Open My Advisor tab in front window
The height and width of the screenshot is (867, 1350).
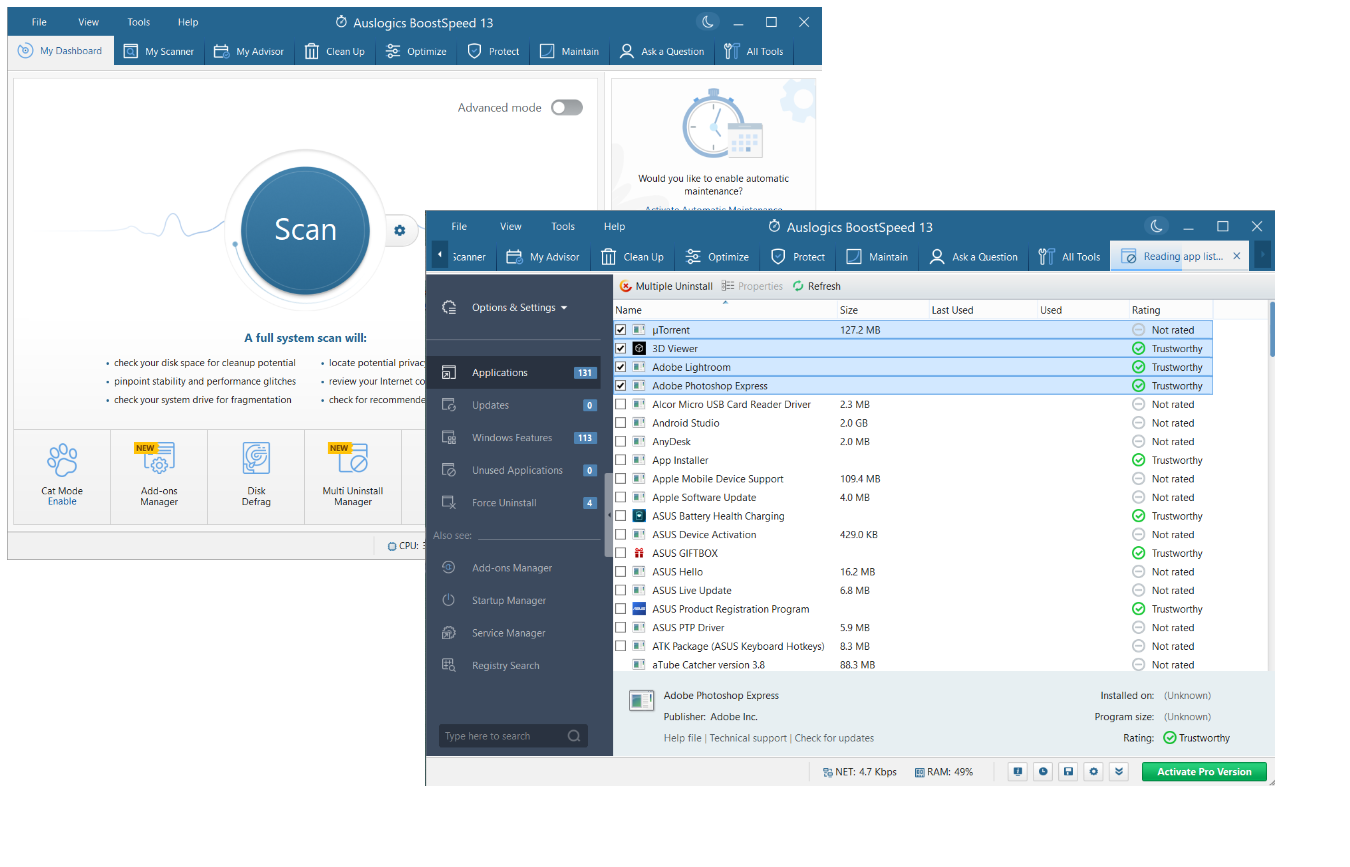coord(543,257)
